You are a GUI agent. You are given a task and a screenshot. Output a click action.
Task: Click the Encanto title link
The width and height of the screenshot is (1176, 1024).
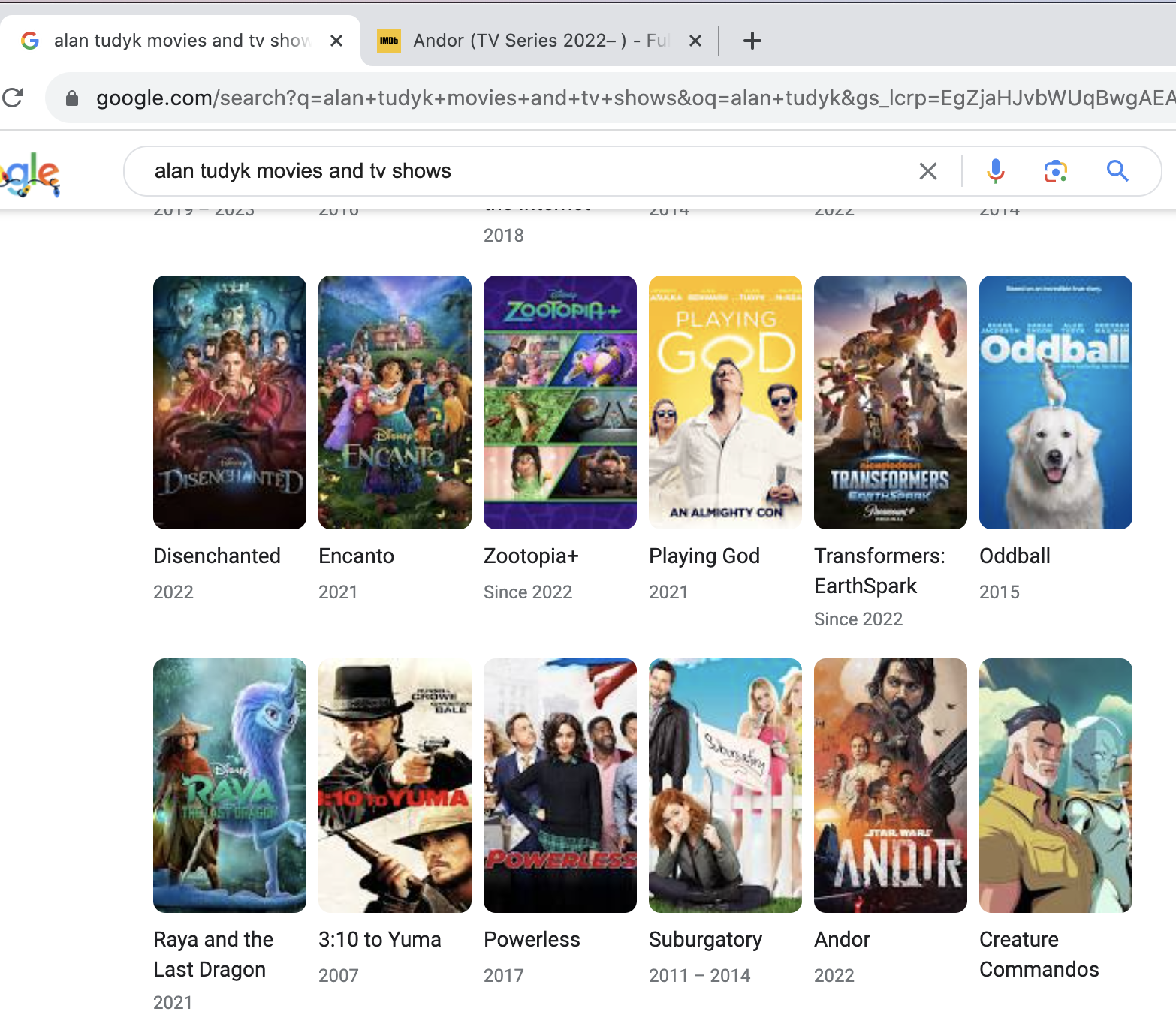(356, 556)
